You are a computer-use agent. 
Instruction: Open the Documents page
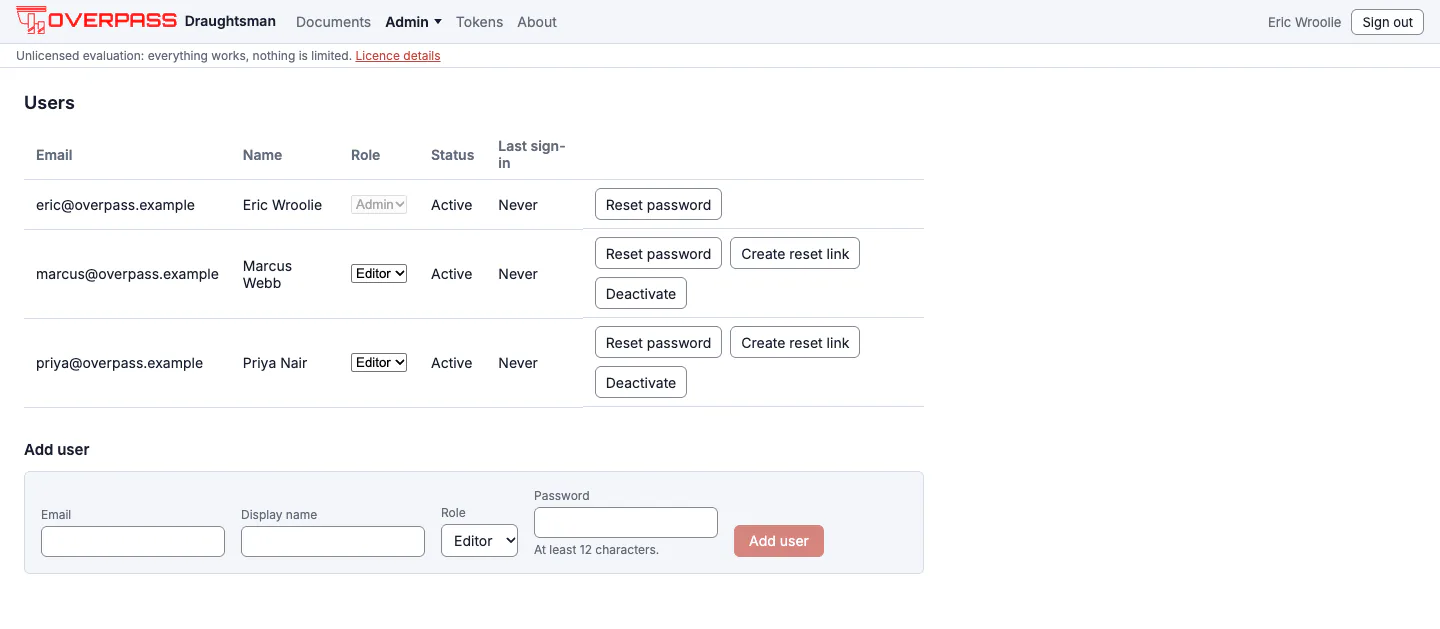(x=333, y=22)
